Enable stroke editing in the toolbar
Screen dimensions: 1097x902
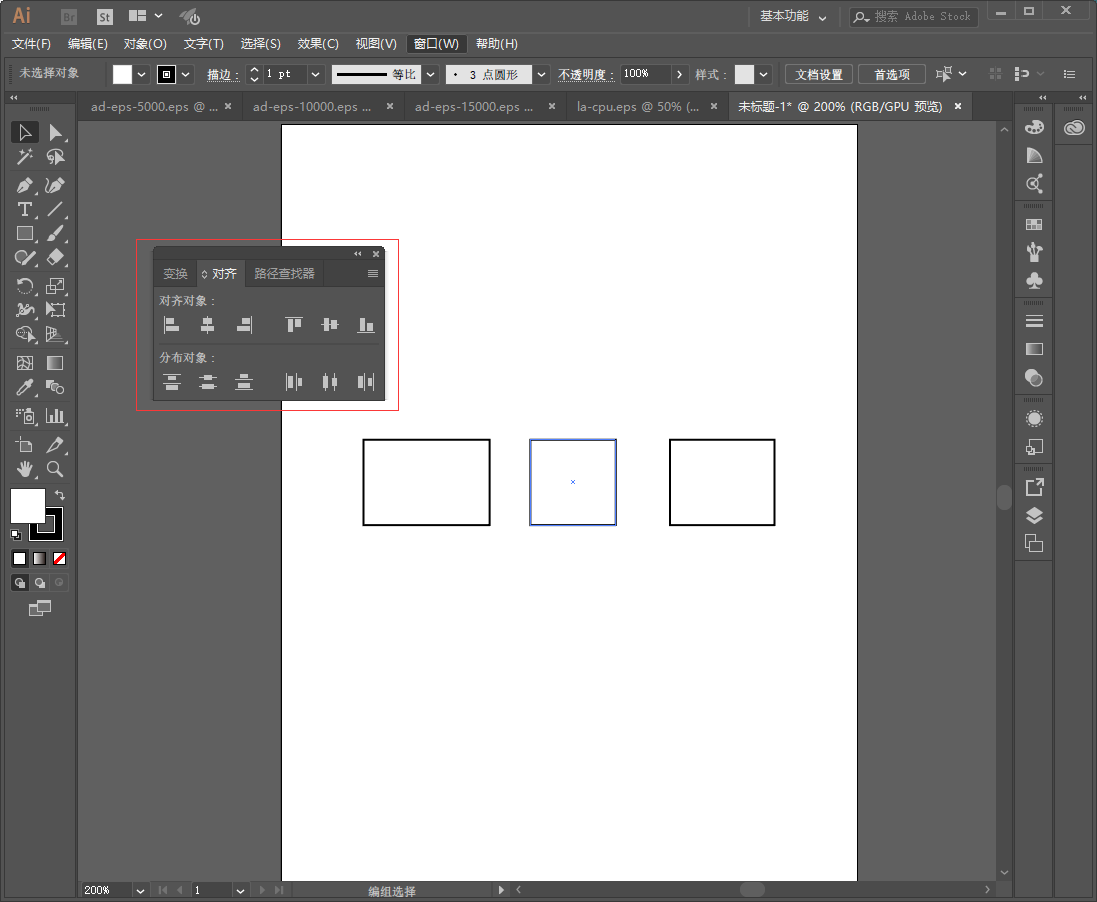[x=221, y=74]
